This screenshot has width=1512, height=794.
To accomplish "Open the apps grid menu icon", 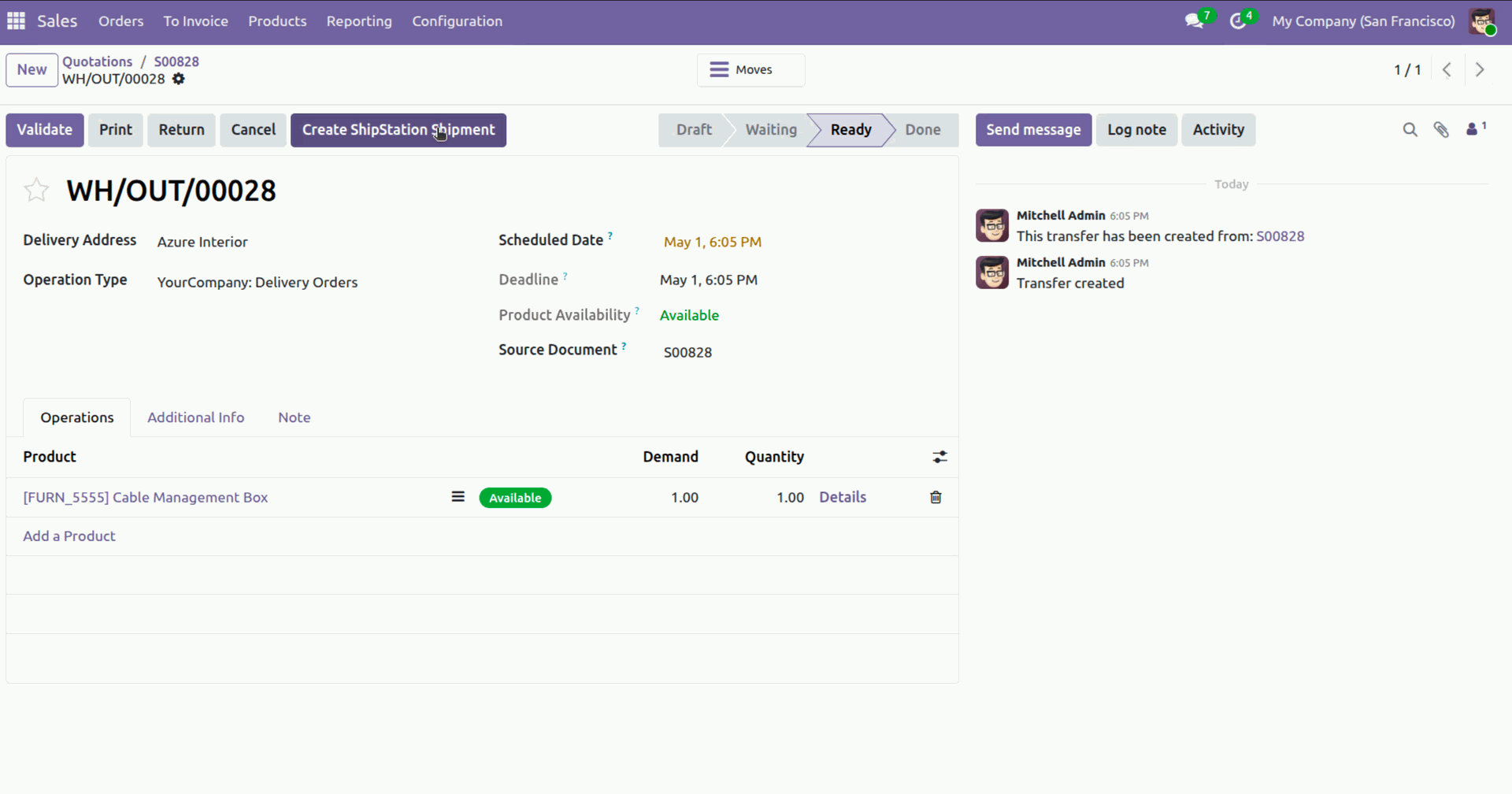I will (16, 21).
